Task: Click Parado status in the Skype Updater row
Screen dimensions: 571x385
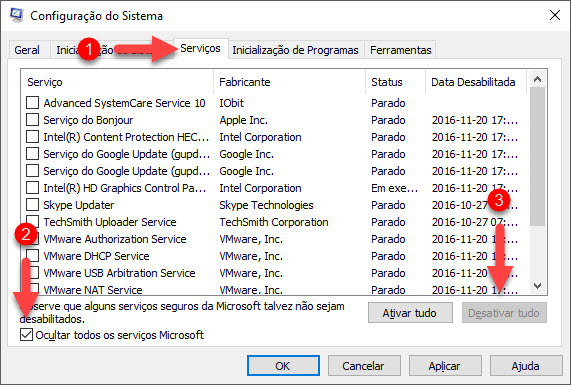Action: [388, 205]
